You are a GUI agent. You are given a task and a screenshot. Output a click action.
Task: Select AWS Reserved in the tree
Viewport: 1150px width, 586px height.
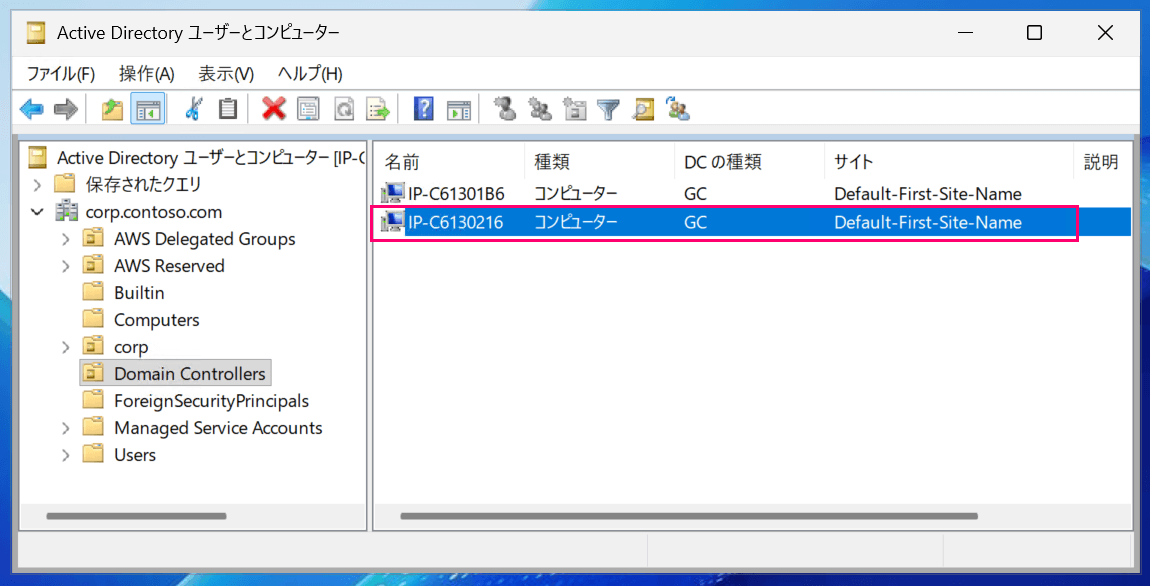[x=169, y=265]
